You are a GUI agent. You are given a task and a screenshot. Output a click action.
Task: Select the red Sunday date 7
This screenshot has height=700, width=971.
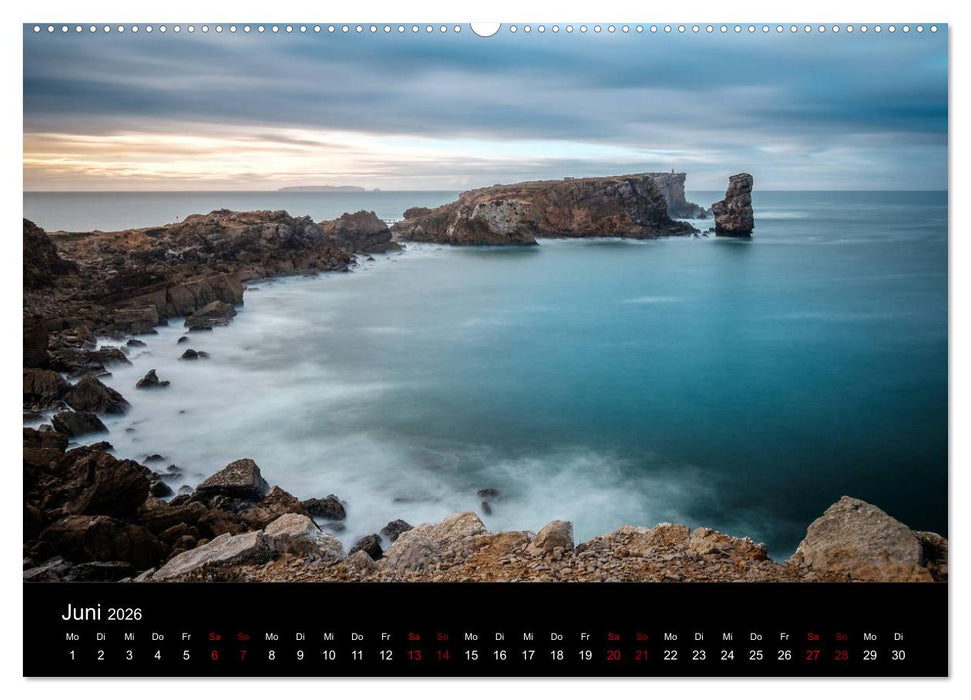pos(242,657)
